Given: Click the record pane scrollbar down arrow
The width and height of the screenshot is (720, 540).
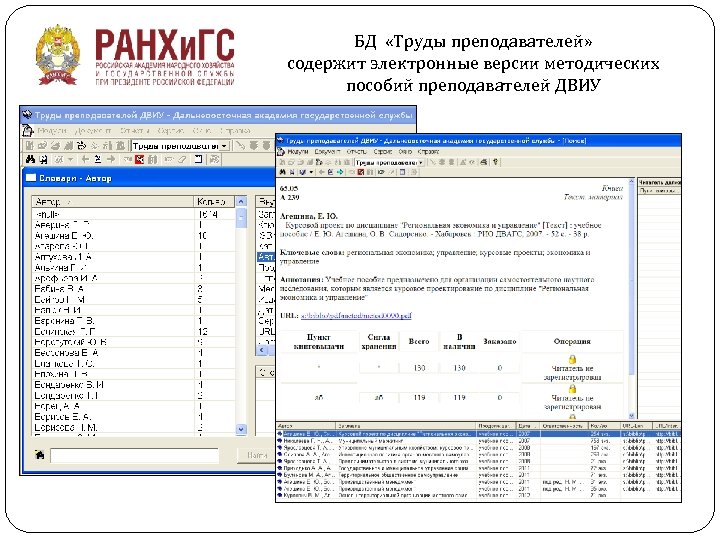Looking at the screenshot, I should 631,416.
